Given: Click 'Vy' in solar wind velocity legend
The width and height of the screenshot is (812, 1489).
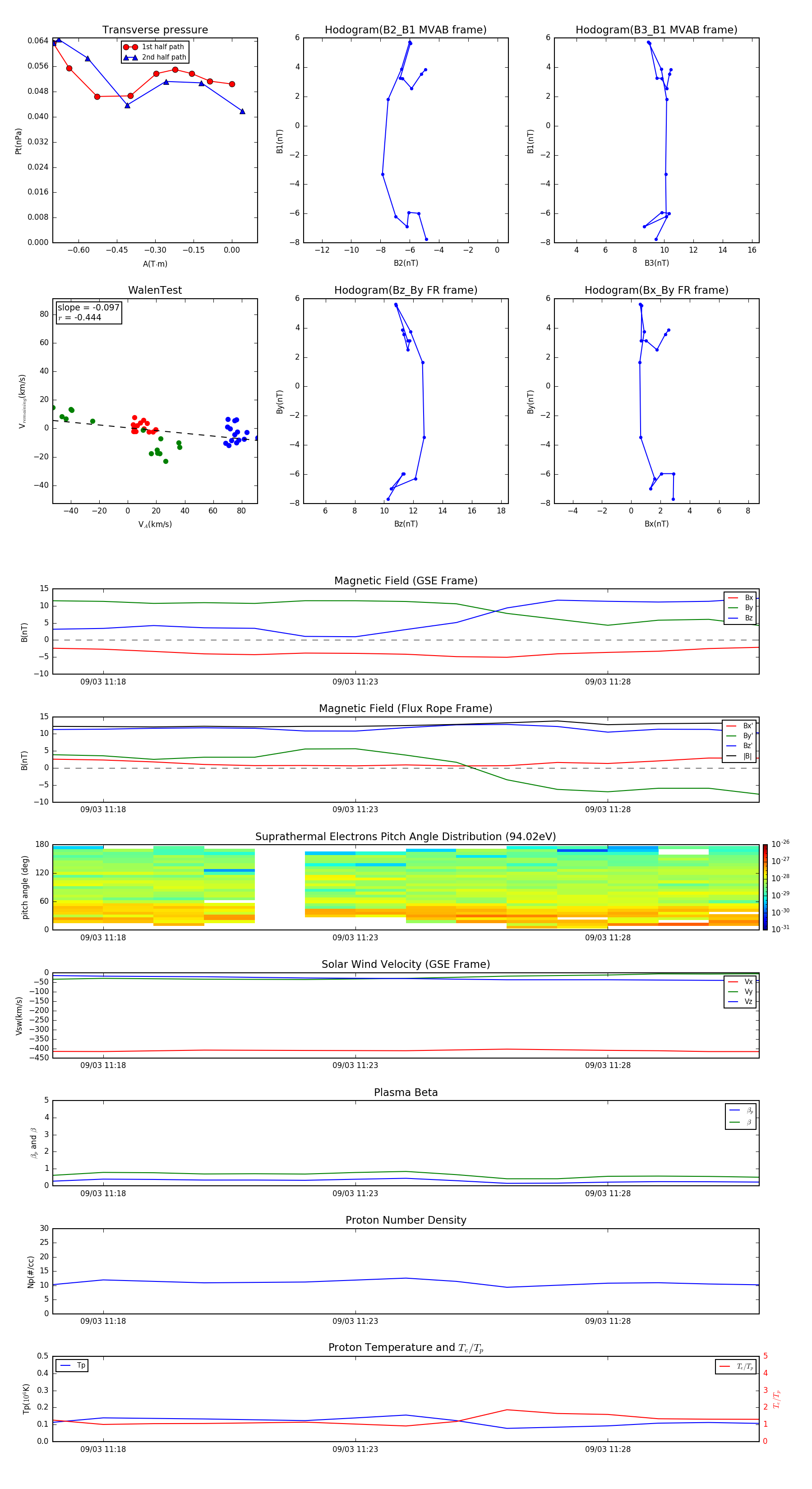Looking at the screenshot, I should click(x=740, y=991).
